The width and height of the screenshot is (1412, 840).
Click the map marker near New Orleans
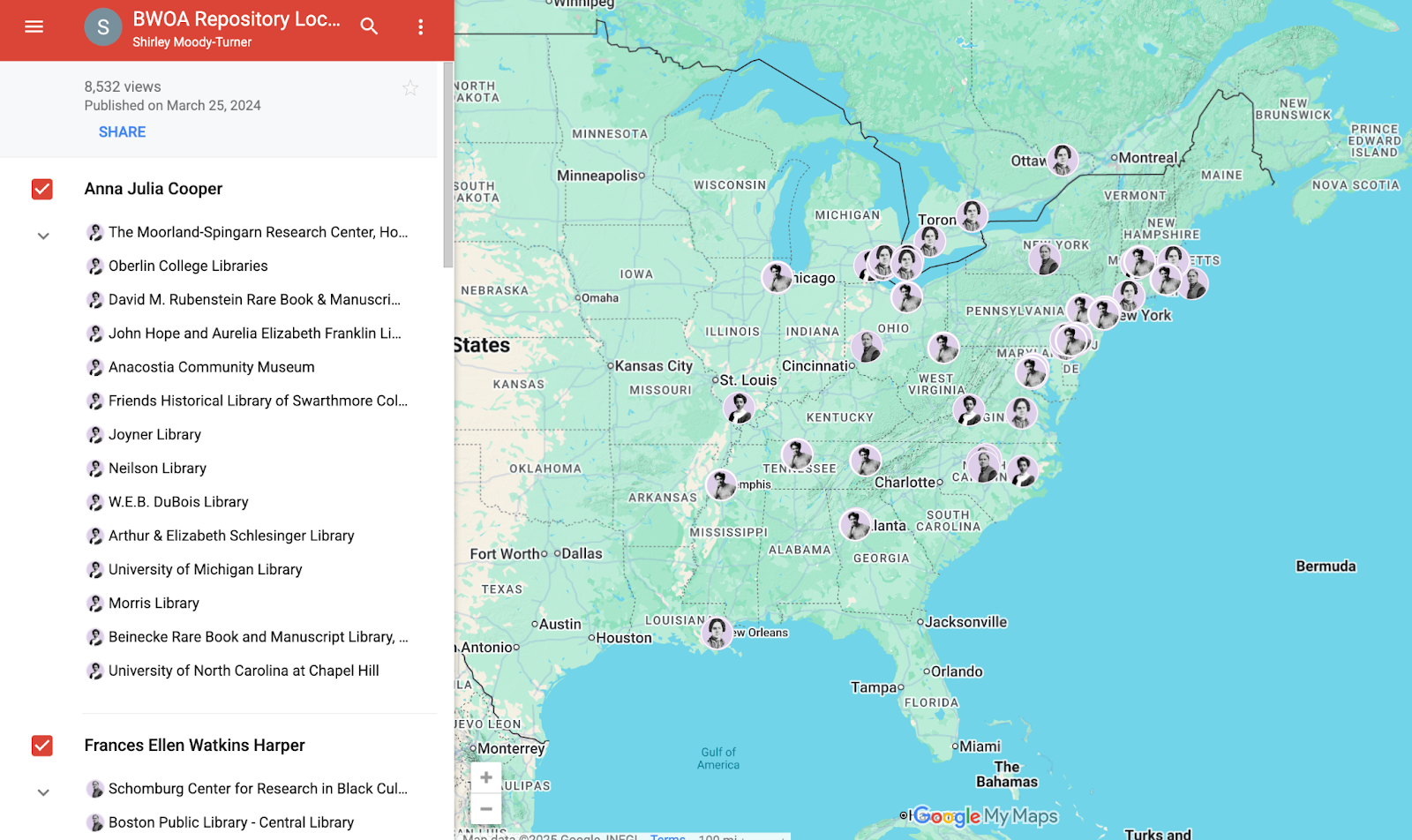pos(716,633)
